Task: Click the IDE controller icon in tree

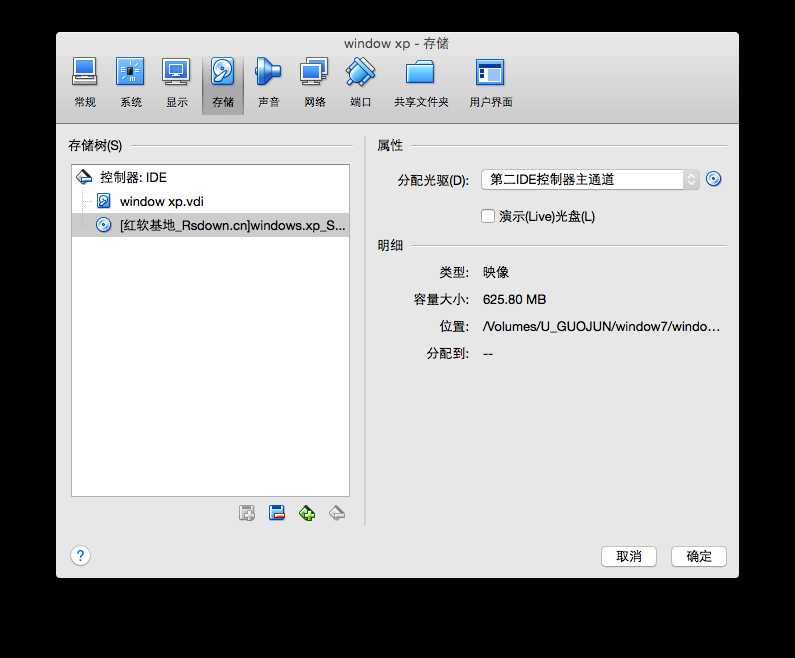Action: pyautogui.click(x=84, y=177)
